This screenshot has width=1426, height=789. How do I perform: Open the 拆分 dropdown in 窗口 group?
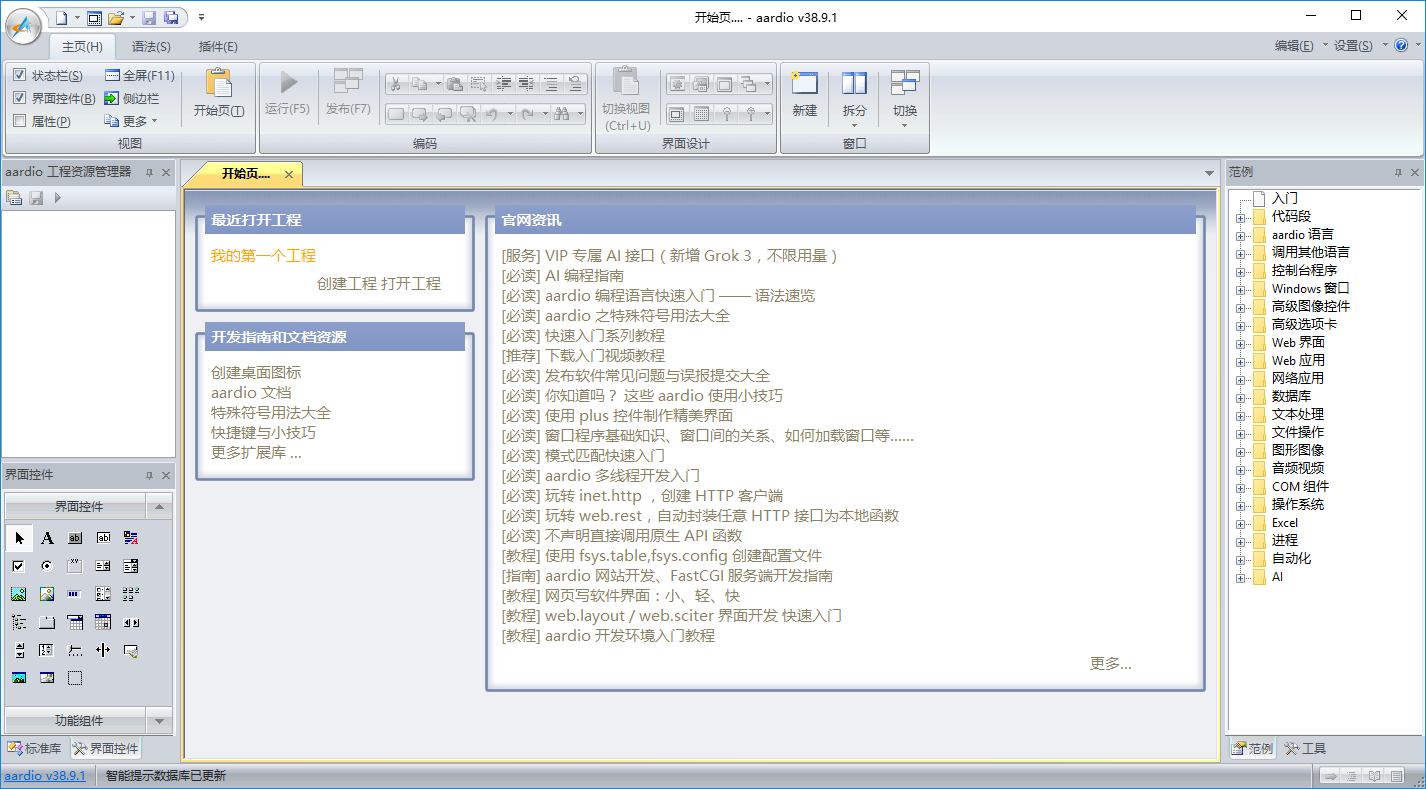(855, 98)
